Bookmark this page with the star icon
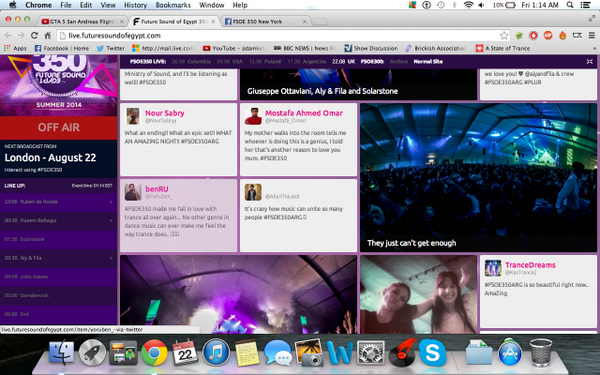The width and height of the screenshot is (600, 375). (504, 36)
